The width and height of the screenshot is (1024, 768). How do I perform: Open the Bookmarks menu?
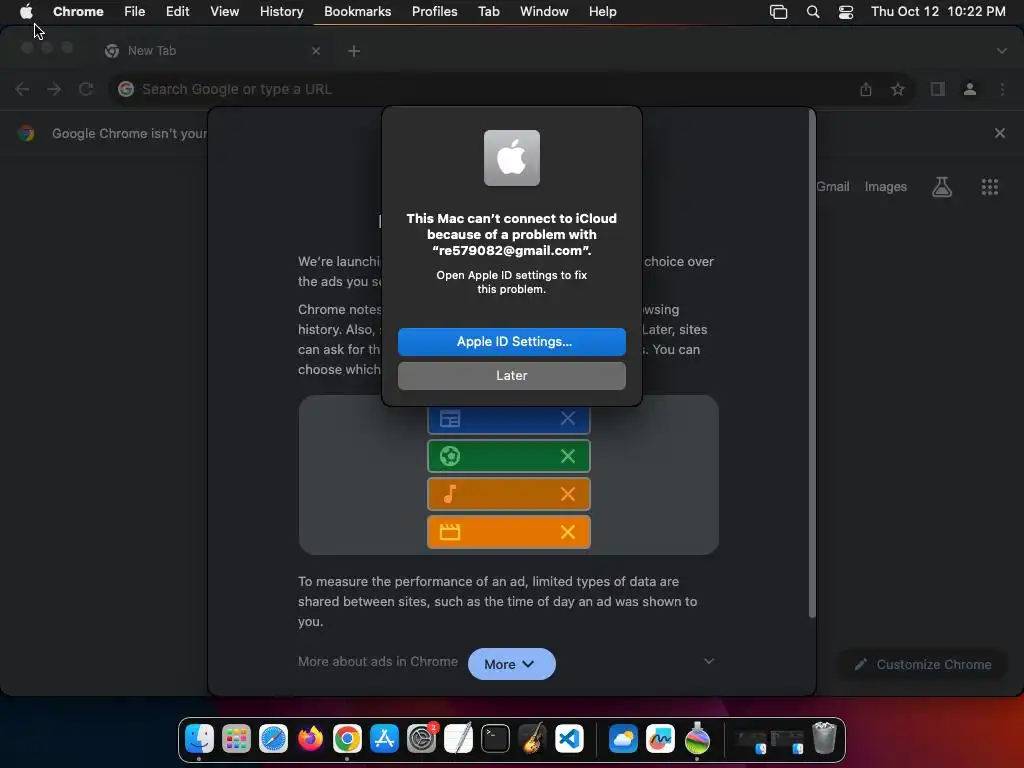(x=357, y=11)
